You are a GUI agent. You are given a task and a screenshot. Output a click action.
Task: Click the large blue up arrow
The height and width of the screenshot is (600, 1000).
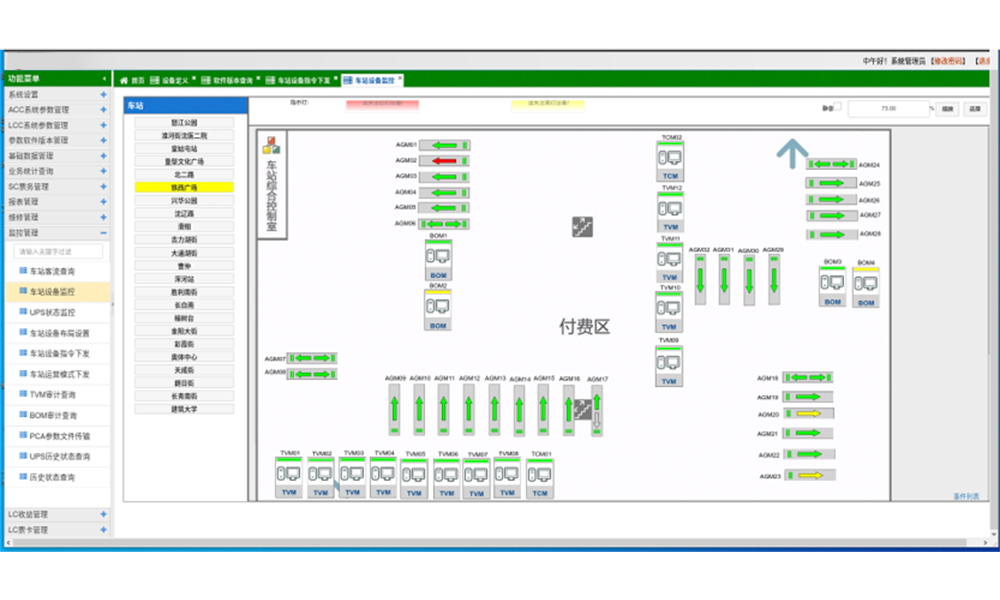click(792, 152)
